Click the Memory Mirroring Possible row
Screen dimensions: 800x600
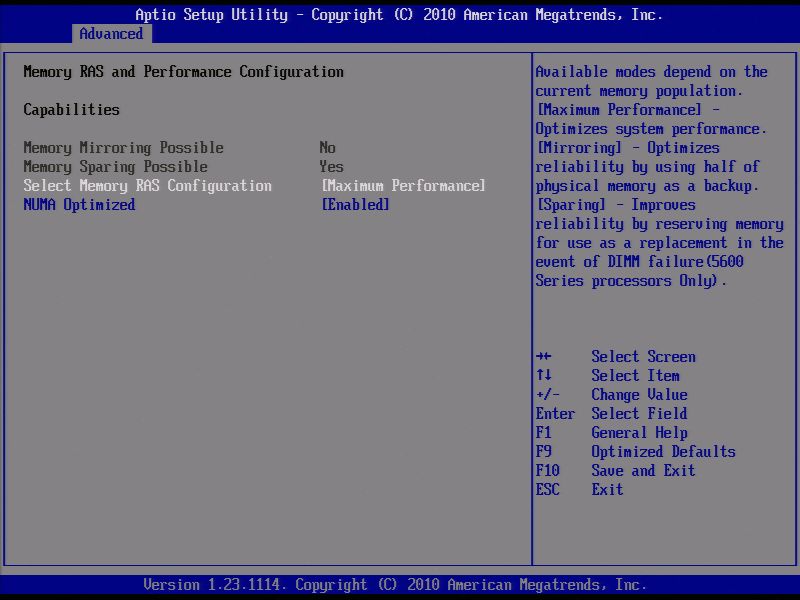(x=120, y=147)
